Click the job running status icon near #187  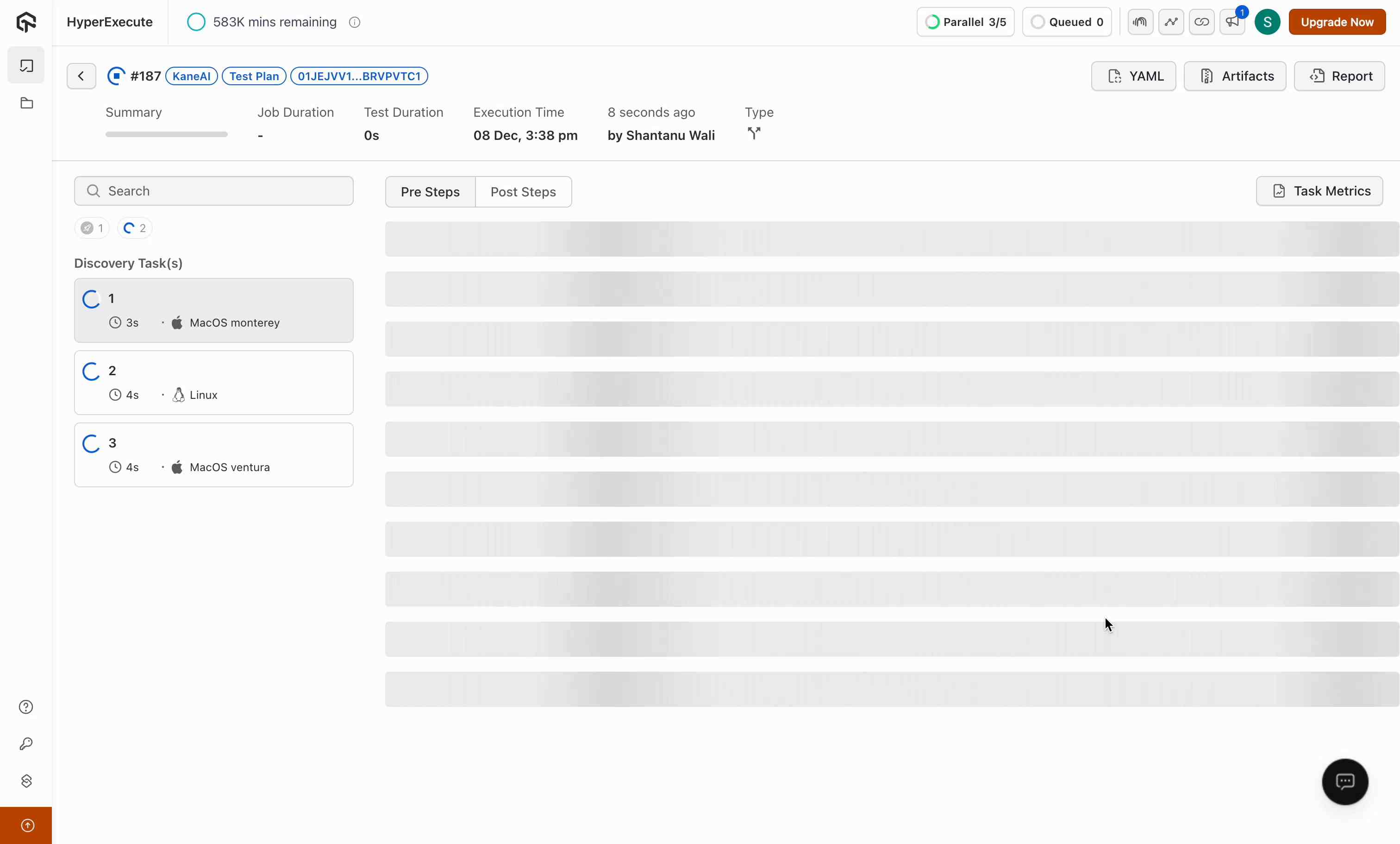[x=116, y=76]
